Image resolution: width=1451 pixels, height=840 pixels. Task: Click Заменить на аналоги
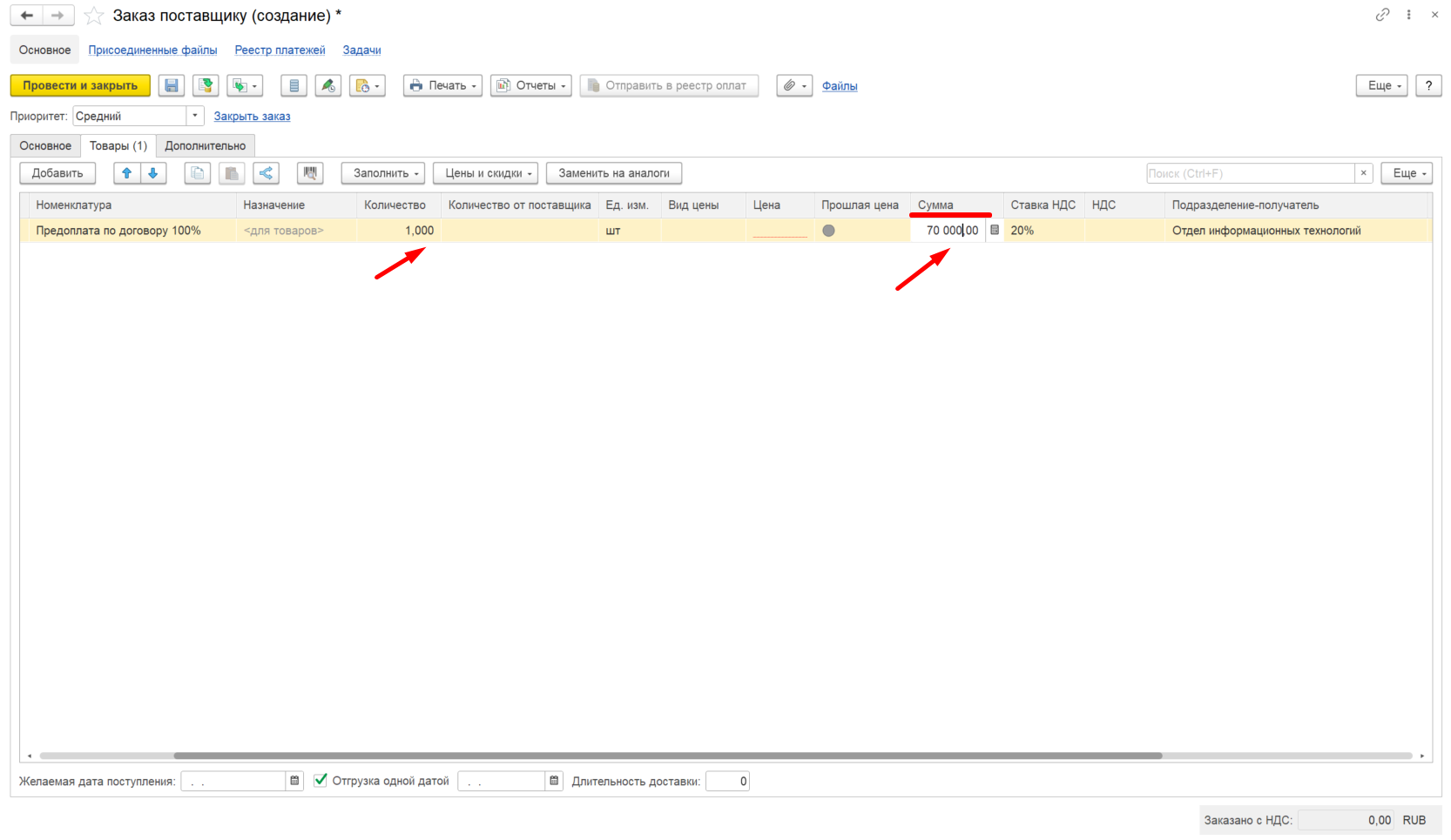tap(614, 173)
